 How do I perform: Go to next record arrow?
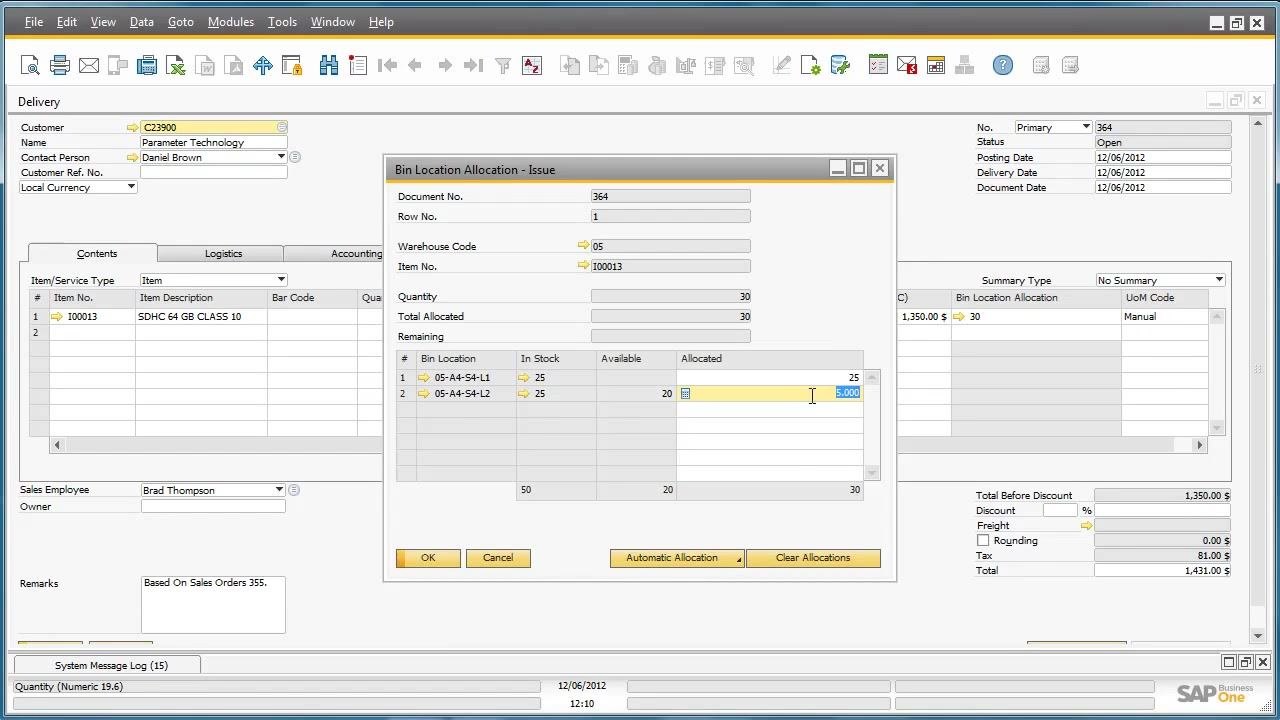click(x=445, y=66)
